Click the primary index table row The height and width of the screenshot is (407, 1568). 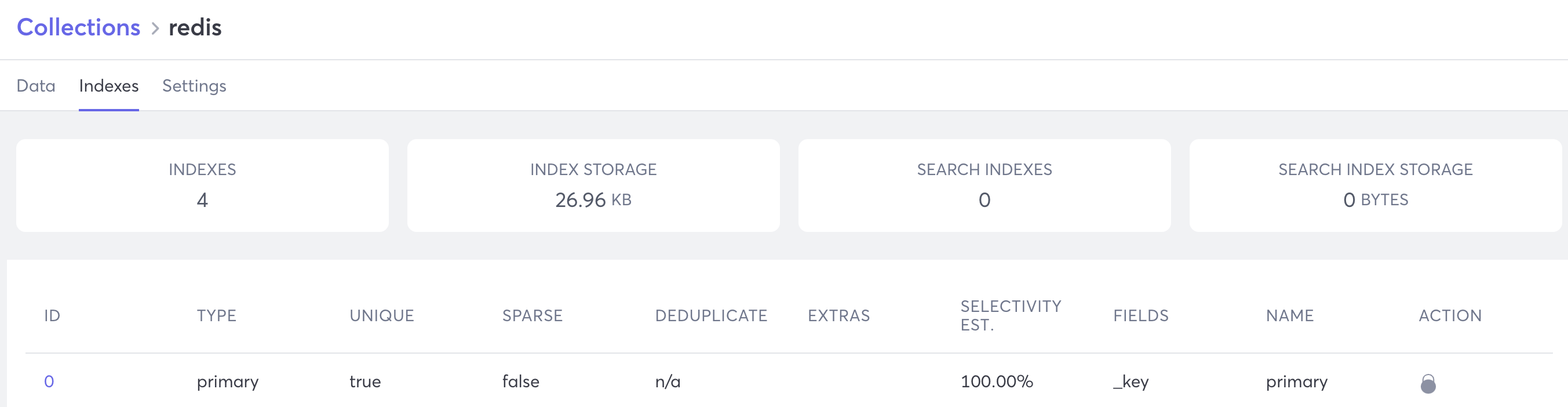click(784, 381)
